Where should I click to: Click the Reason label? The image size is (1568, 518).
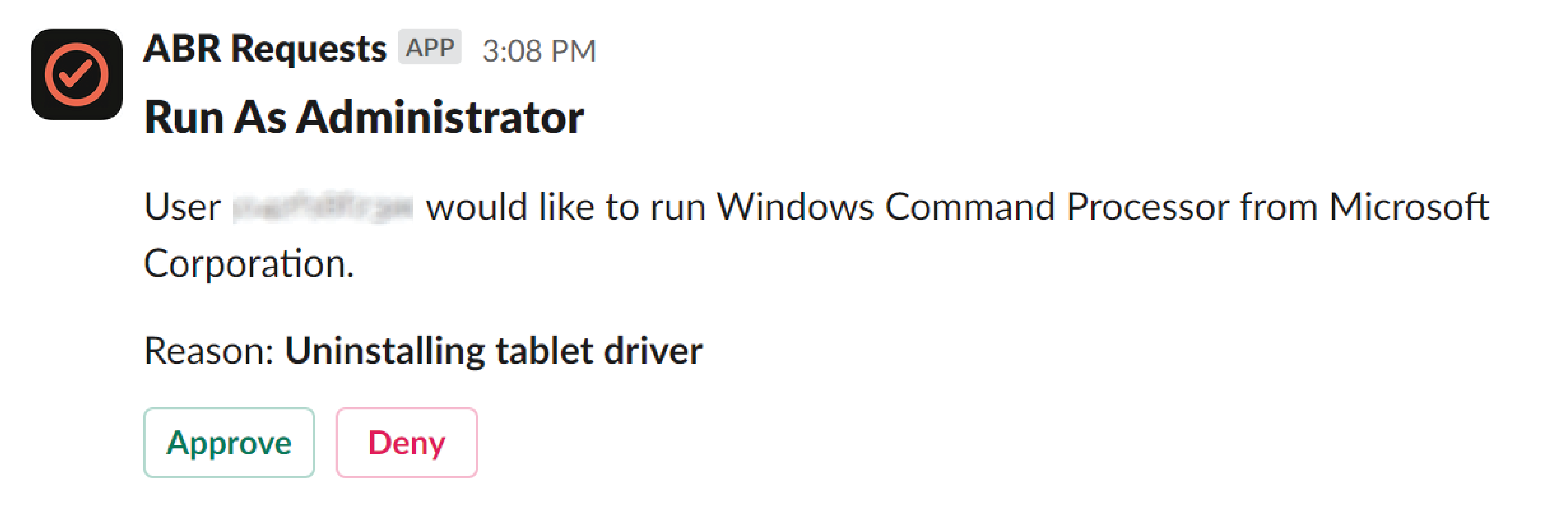209,351
